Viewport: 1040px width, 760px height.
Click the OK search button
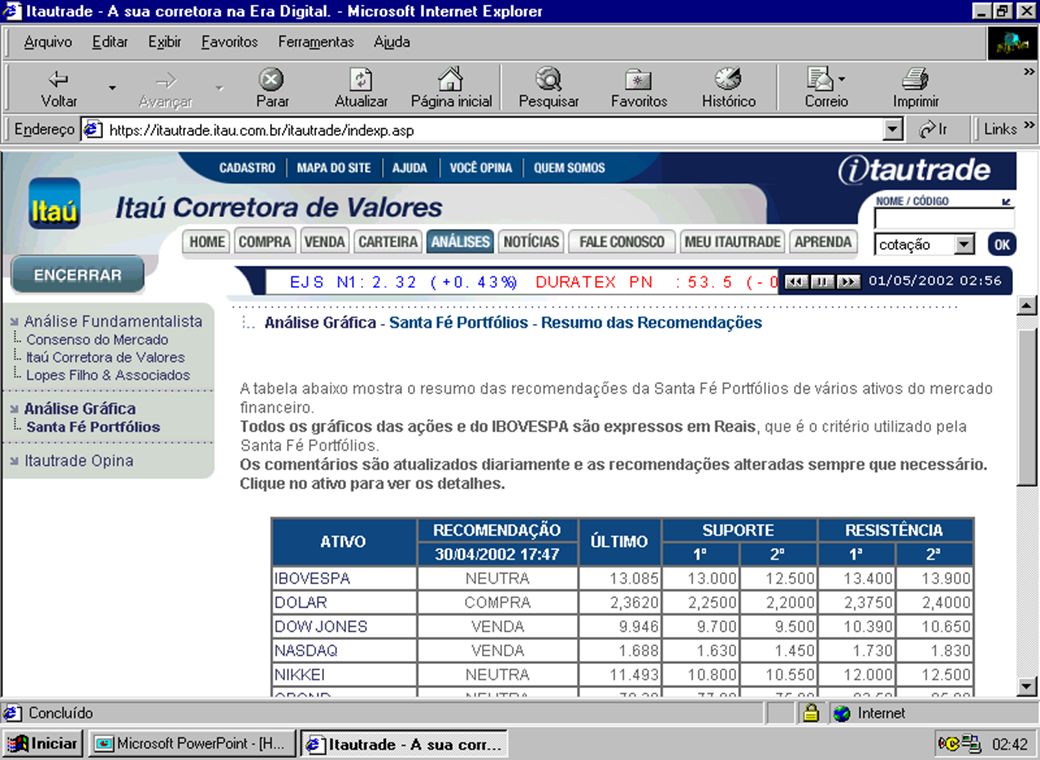pyautogui.click(x=1002, y=245)
